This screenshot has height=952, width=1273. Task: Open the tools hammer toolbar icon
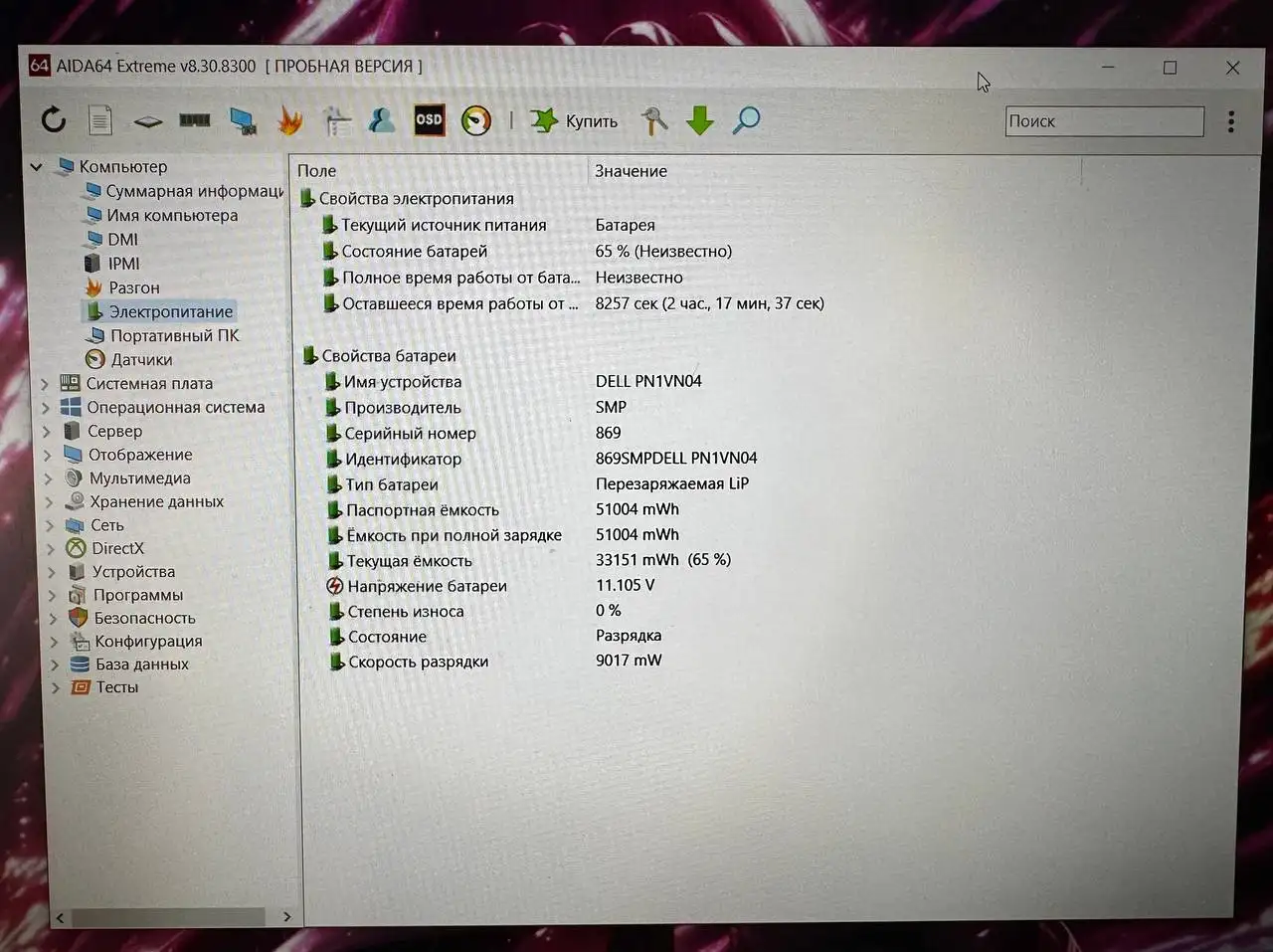point(654,121)
